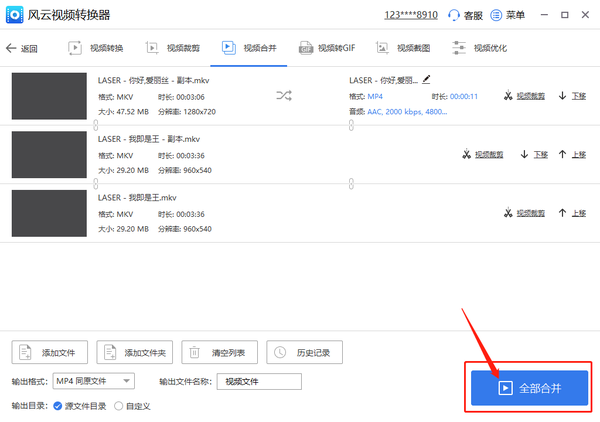
Task: Click the 大小: 47.52 MB text
Action: (123, 112)
